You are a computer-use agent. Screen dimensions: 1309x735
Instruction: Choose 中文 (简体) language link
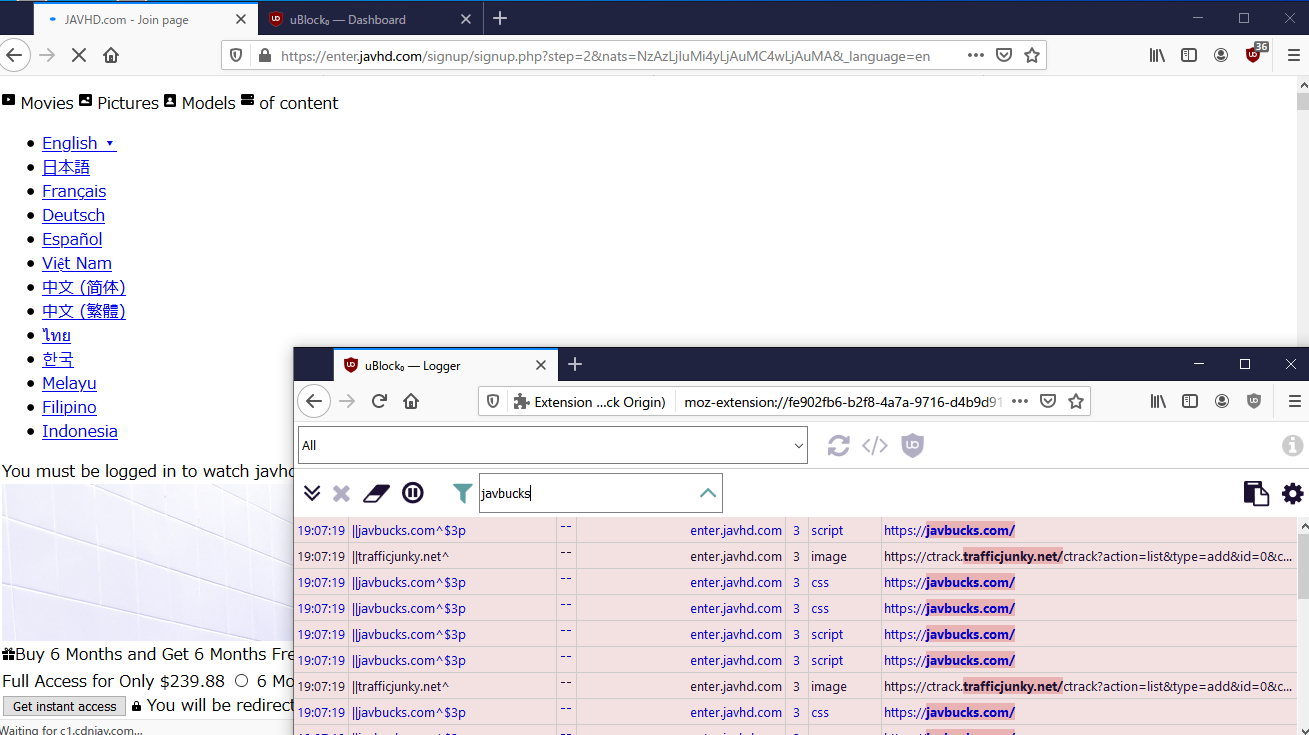point(84,287)
